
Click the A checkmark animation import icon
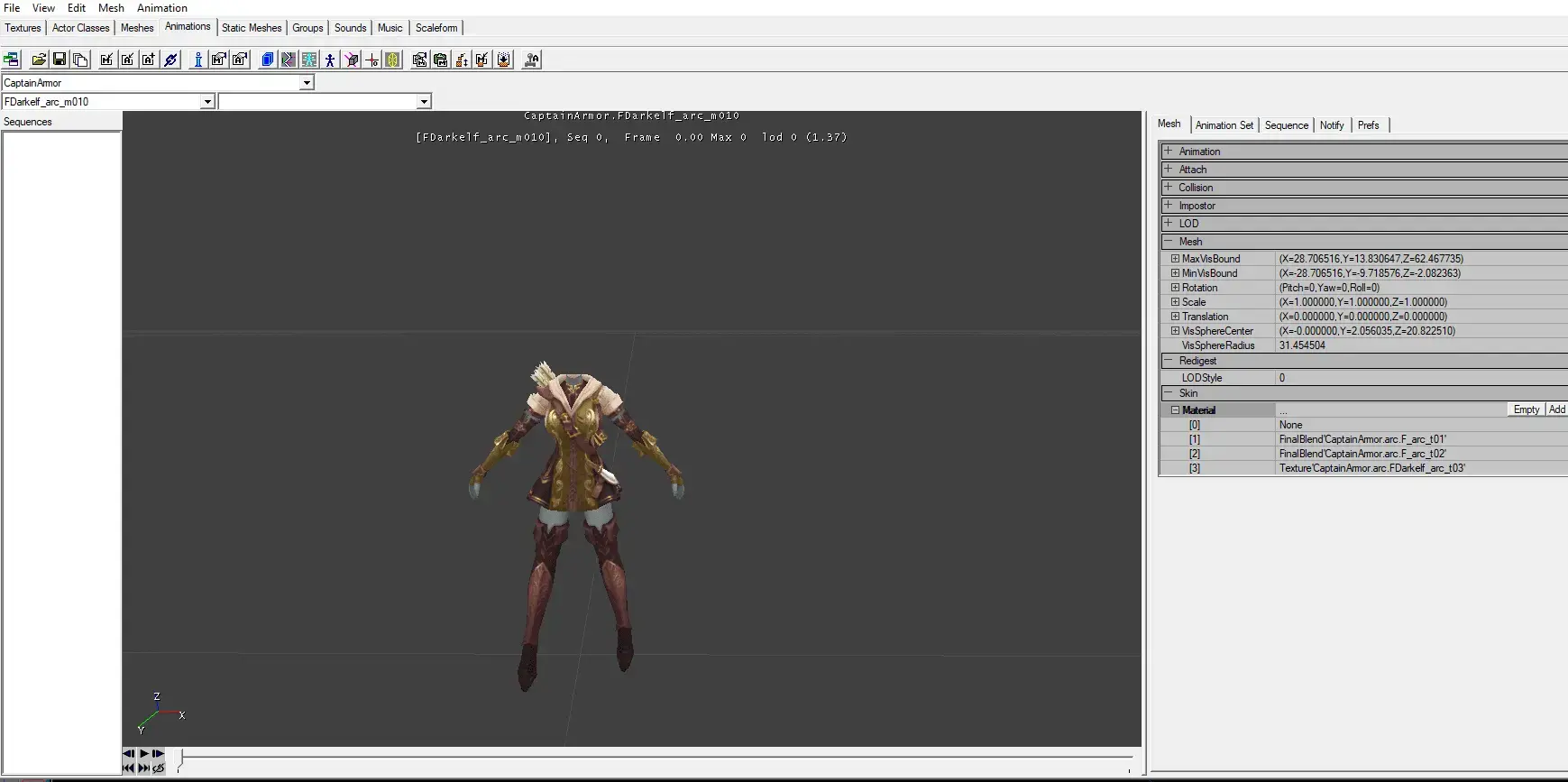pyautogui.click(x=127, y=60)
